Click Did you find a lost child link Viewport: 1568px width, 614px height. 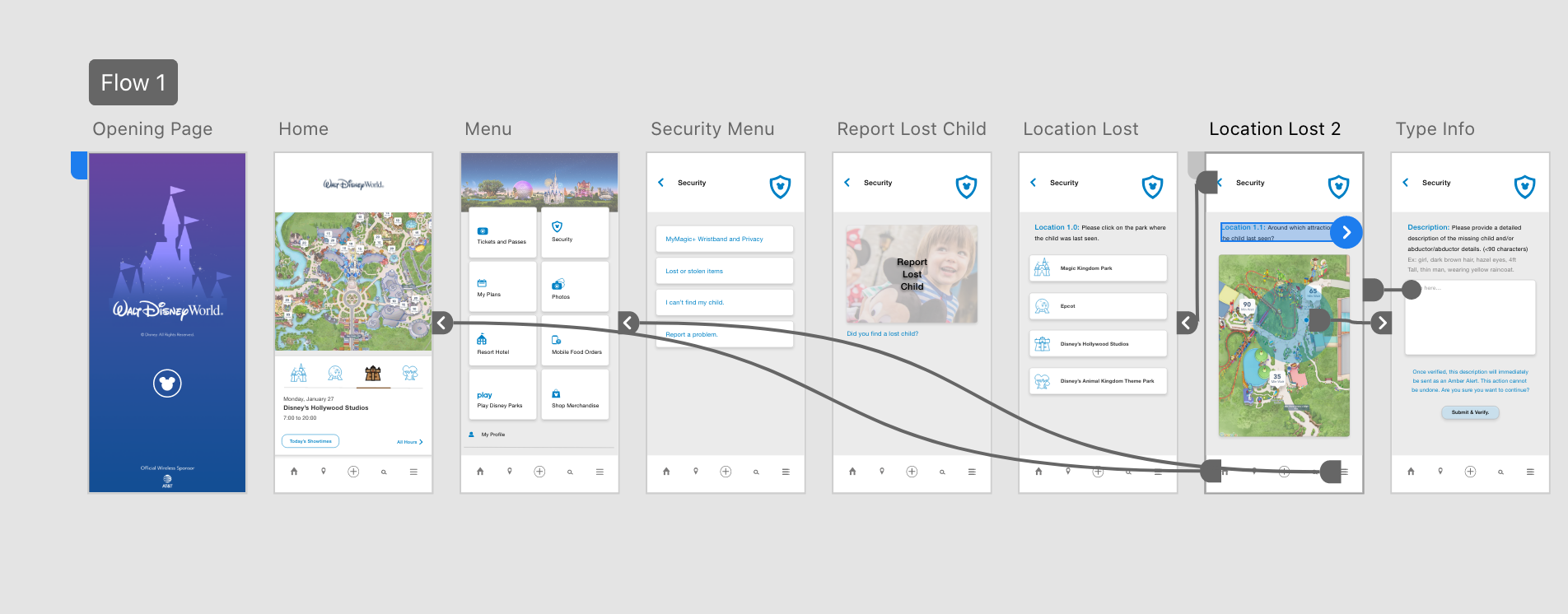coord(882,334)
